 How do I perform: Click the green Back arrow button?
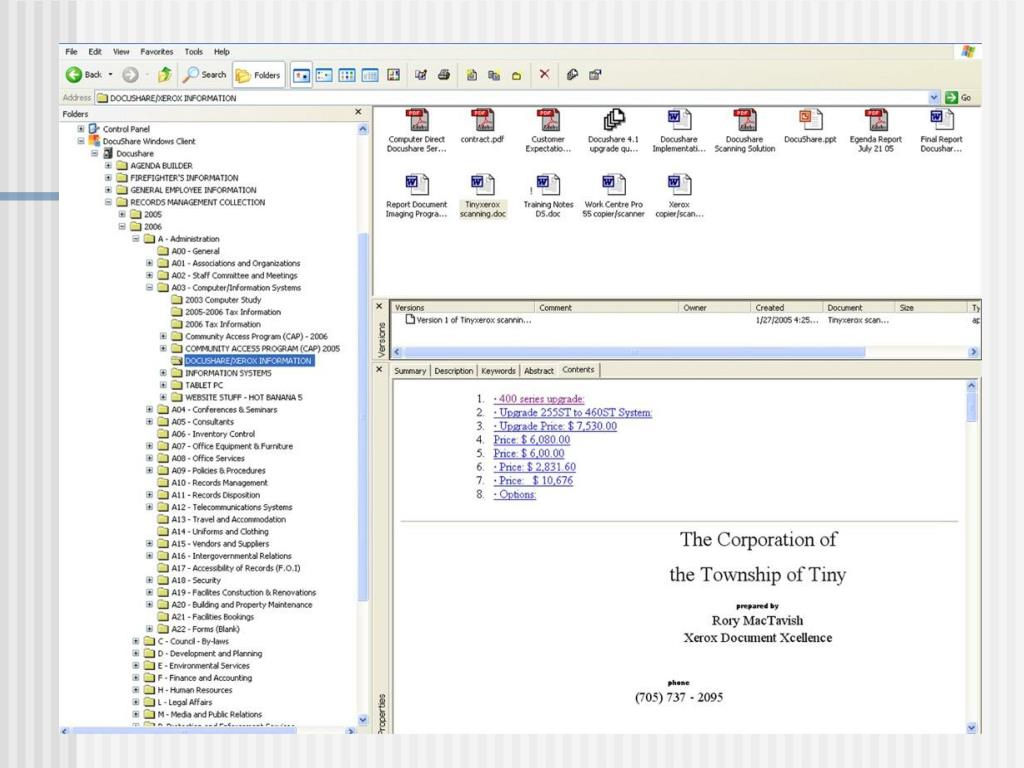point(74,74)
